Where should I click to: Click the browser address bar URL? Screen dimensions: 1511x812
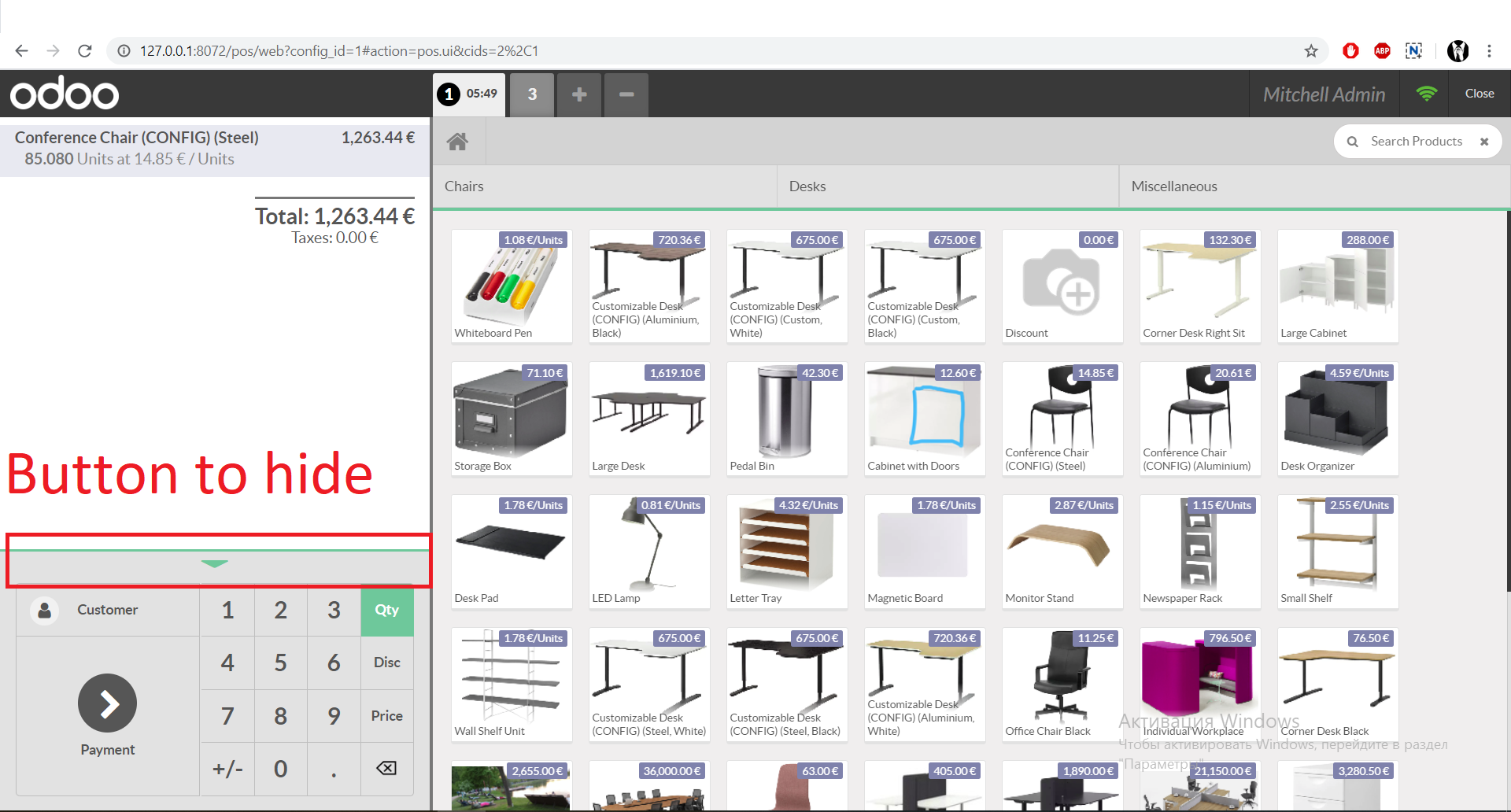(339, 51)
